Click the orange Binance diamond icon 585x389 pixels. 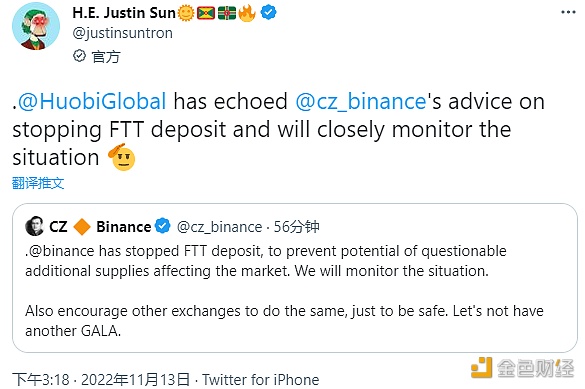click(82, 227)
